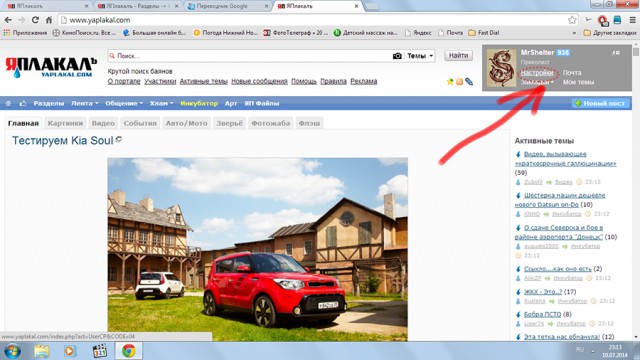Open Приложения apps bookmark
This screenshot has width=640, height=360.
pyautogui.click(x=25, y=33)
